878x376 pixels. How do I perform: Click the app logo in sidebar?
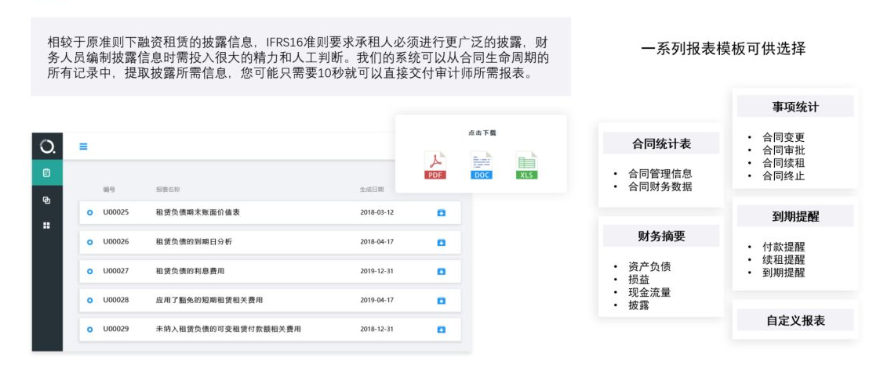pyautogui.click(x=48, y=147)
